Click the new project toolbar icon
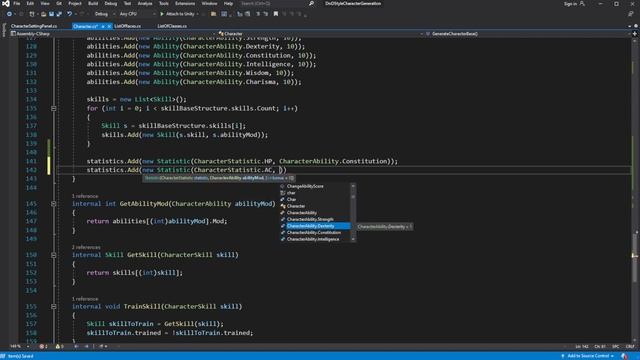This screenshot has height=360, width=640. click(32, 14)
